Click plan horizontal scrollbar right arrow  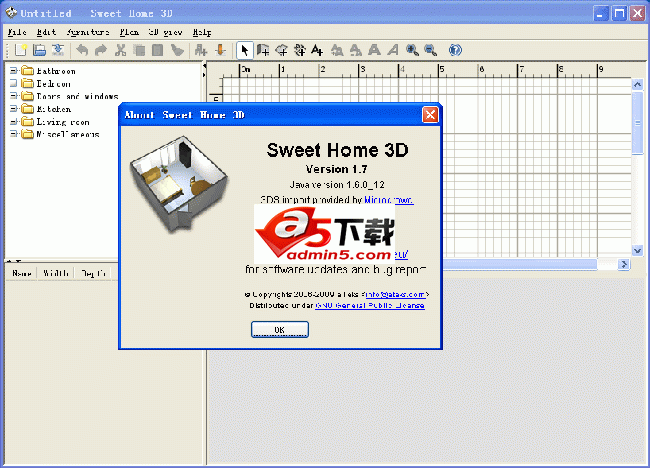click(624, 264)
